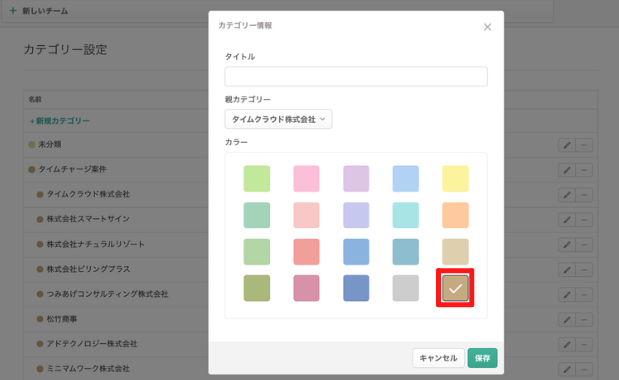
Task: Select the gray swatch in the bottom row
Action: (x=405, y=288)
